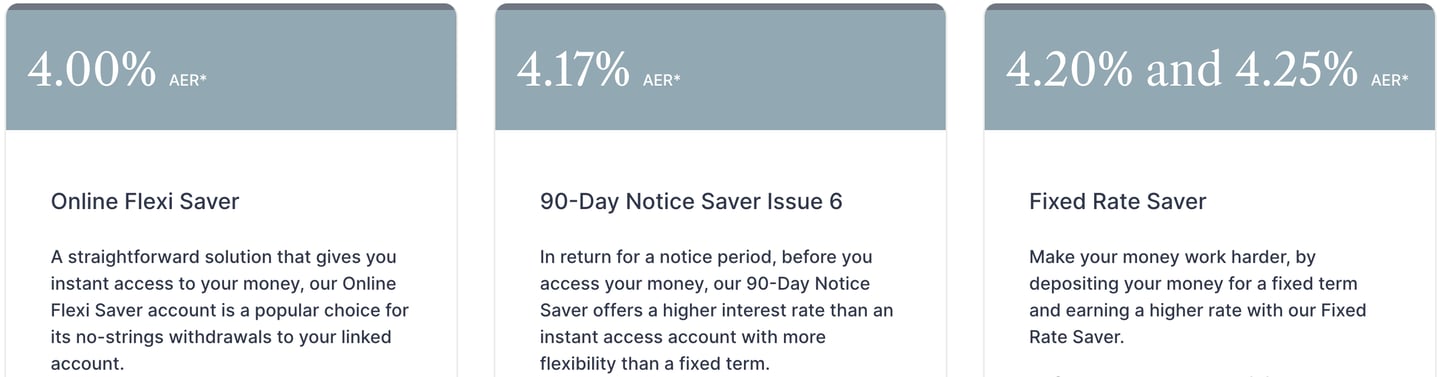The width and height of the screenshot is (1440, 377).
Task: Click the 90-Day Notice Saver description text
Action: tap(717, 310)
